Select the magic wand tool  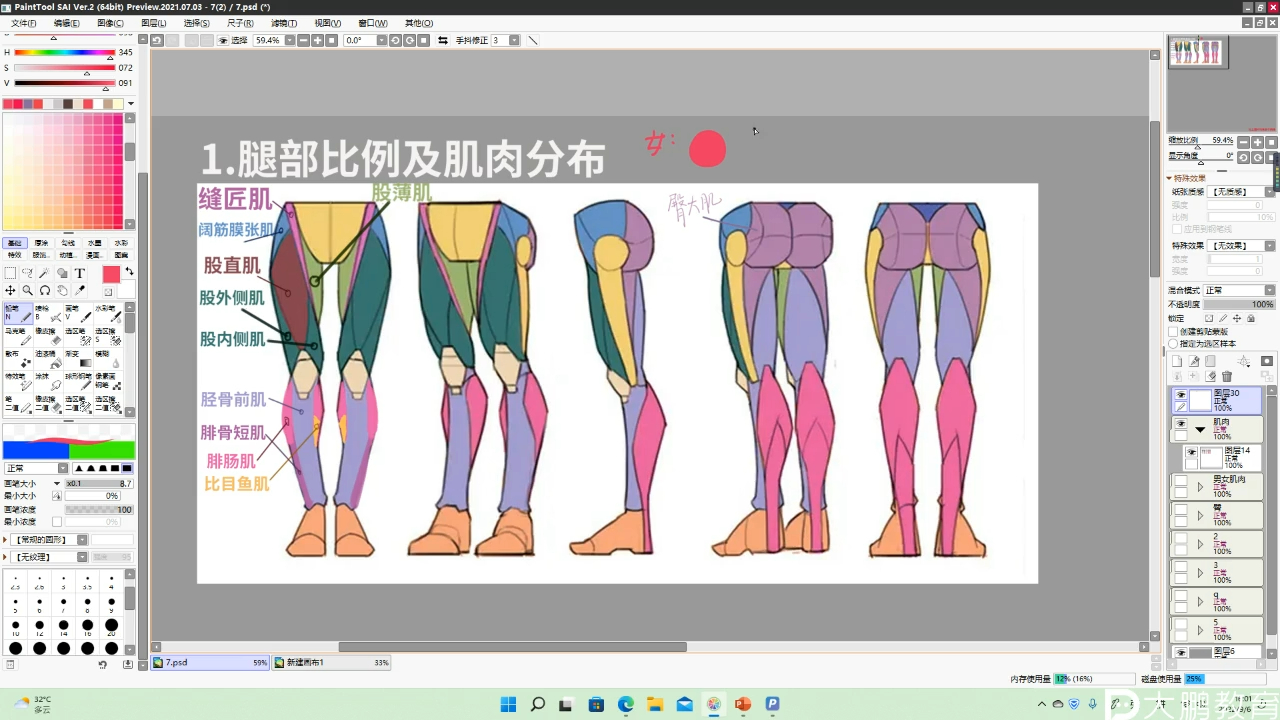[x=44, y=273]
